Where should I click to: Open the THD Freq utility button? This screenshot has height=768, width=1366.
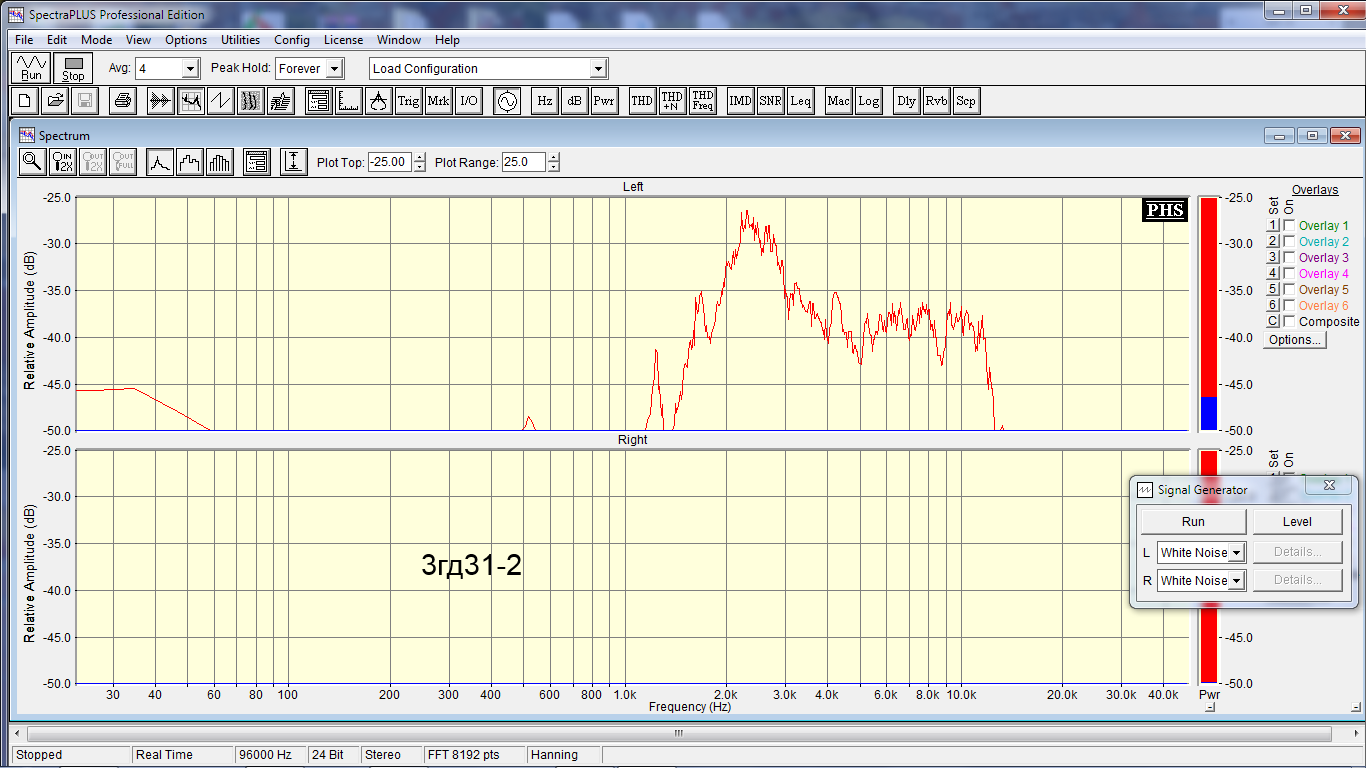coord(702,101)
